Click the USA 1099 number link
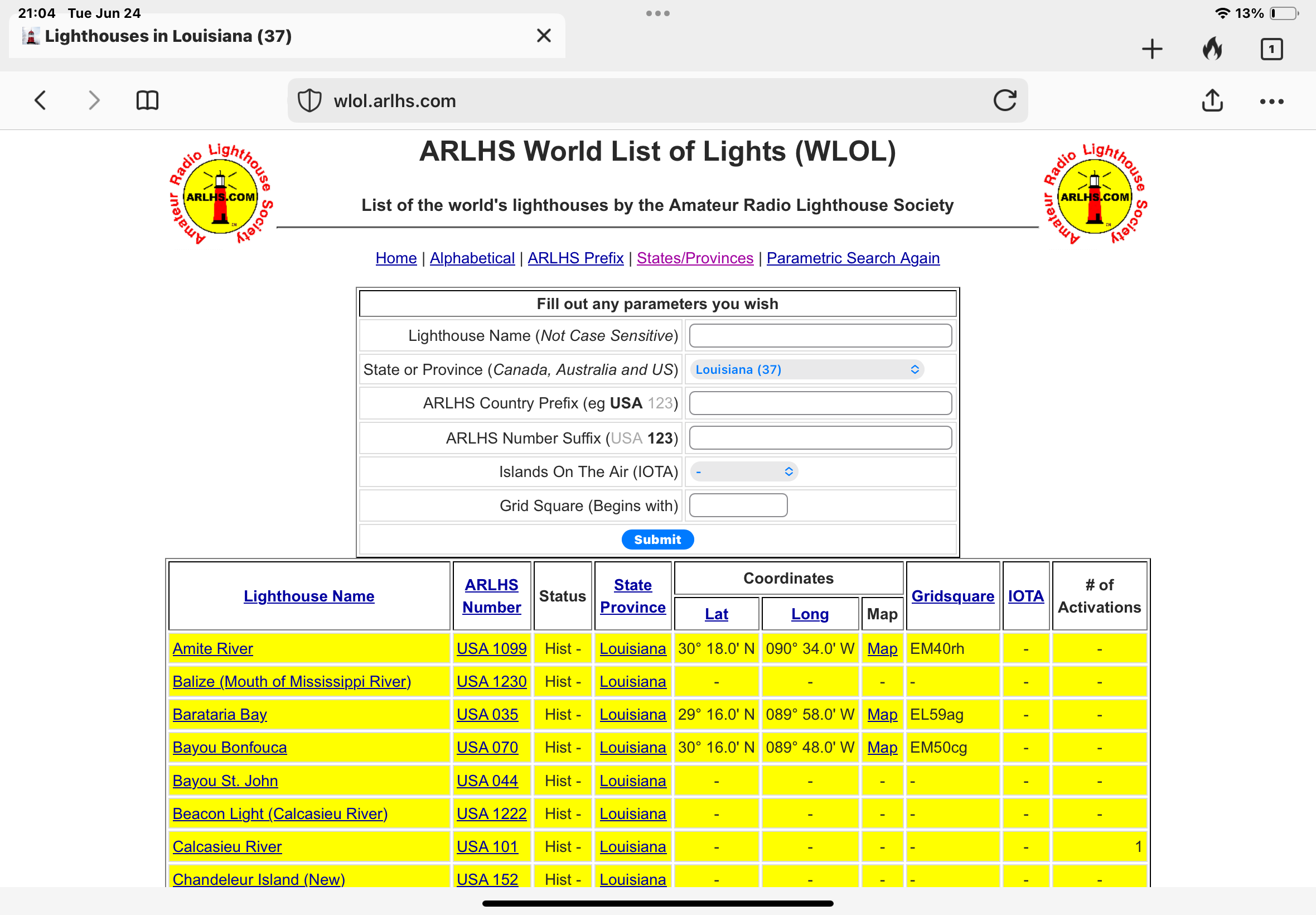Image resolution: width=1316 pixels, height=915 pixels. click(492, 648)
